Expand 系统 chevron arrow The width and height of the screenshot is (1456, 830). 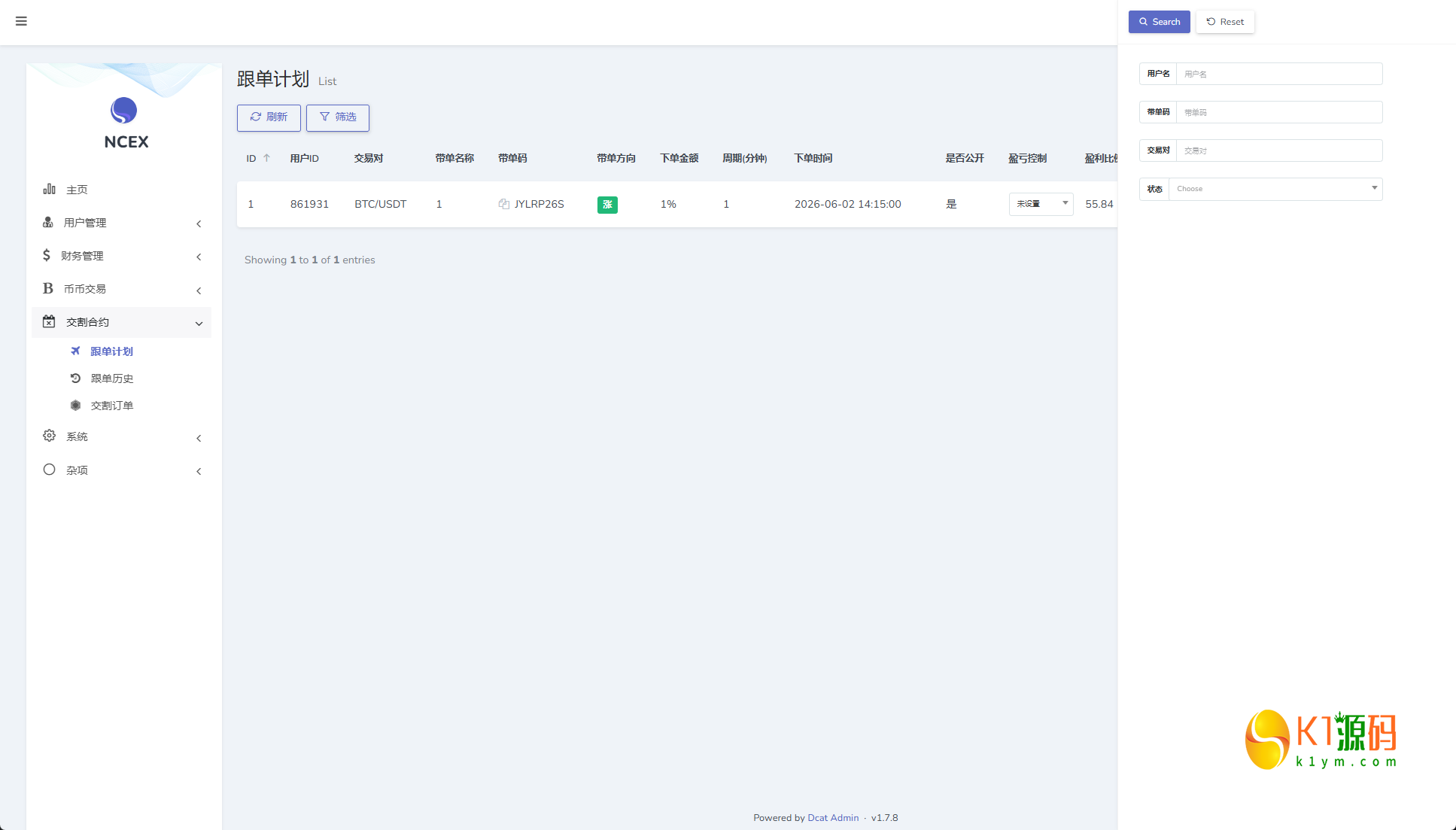point(199,438)
